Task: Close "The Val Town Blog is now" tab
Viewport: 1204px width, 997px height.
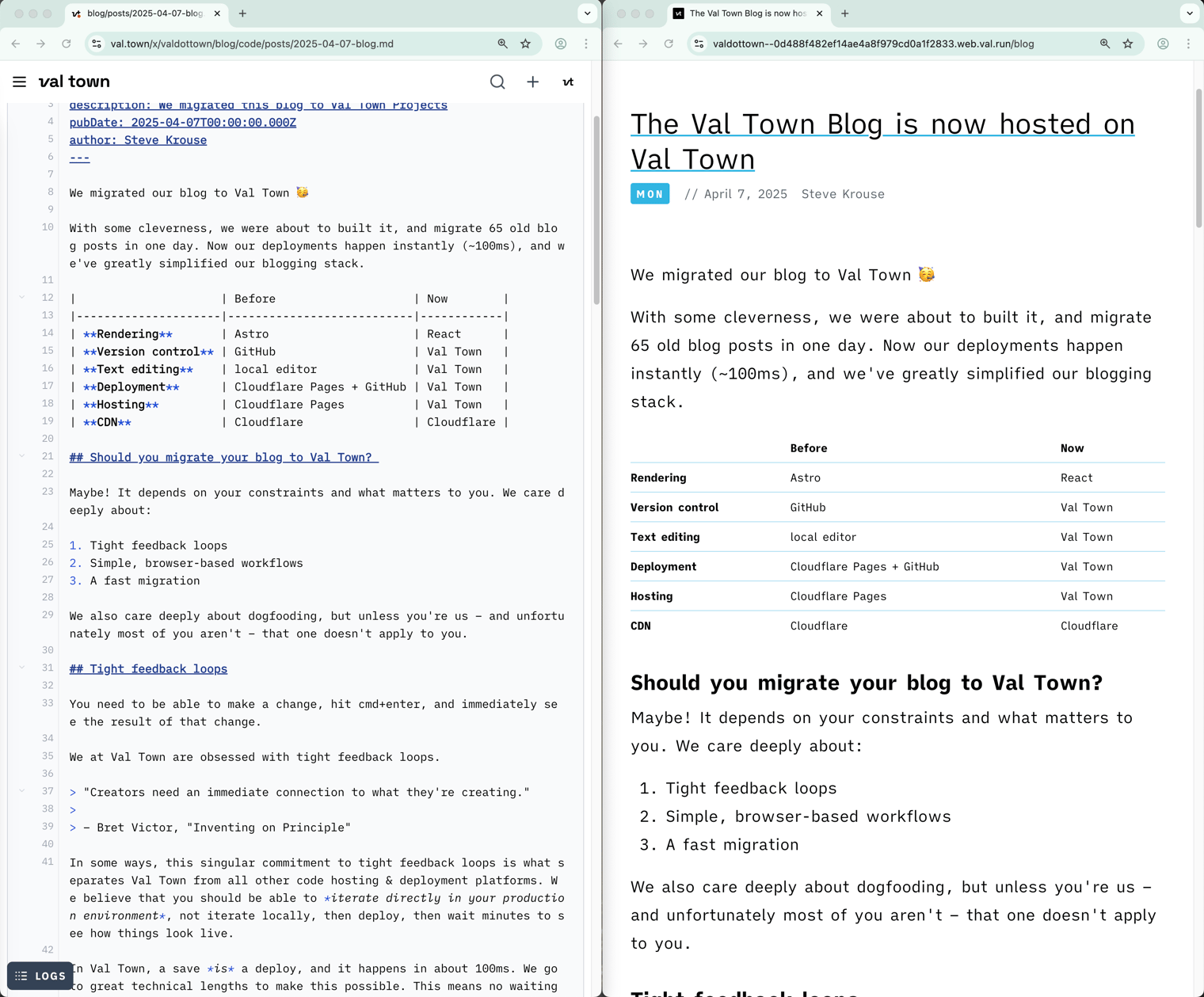Action: [x=819, y=13]
